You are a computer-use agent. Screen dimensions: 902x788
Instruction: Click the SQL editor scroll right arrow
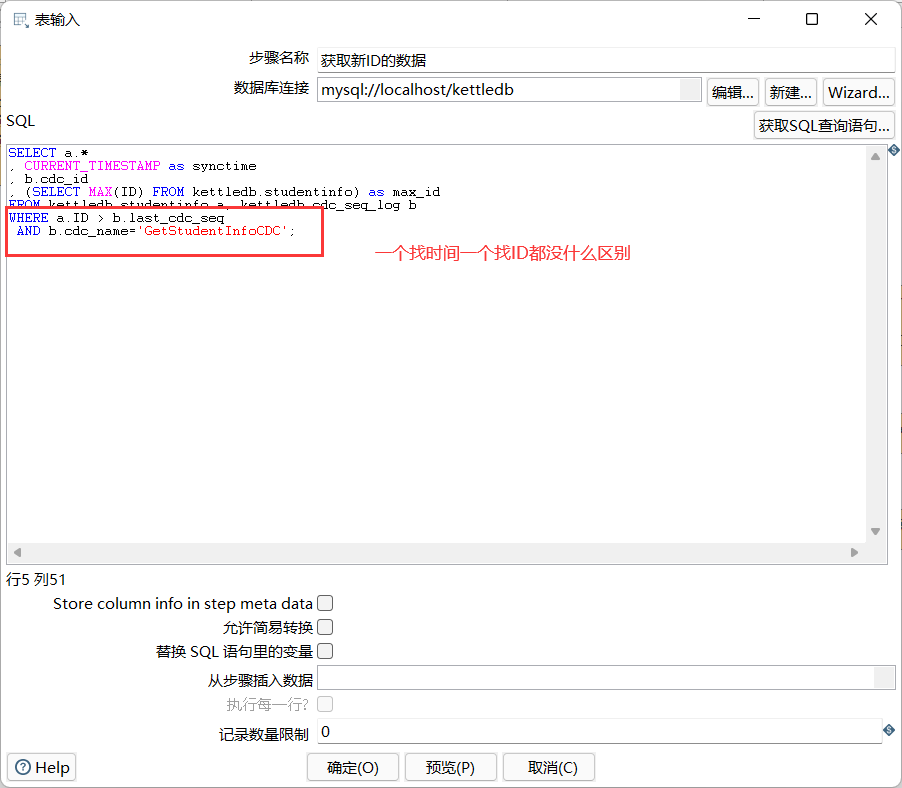[854, 552]
